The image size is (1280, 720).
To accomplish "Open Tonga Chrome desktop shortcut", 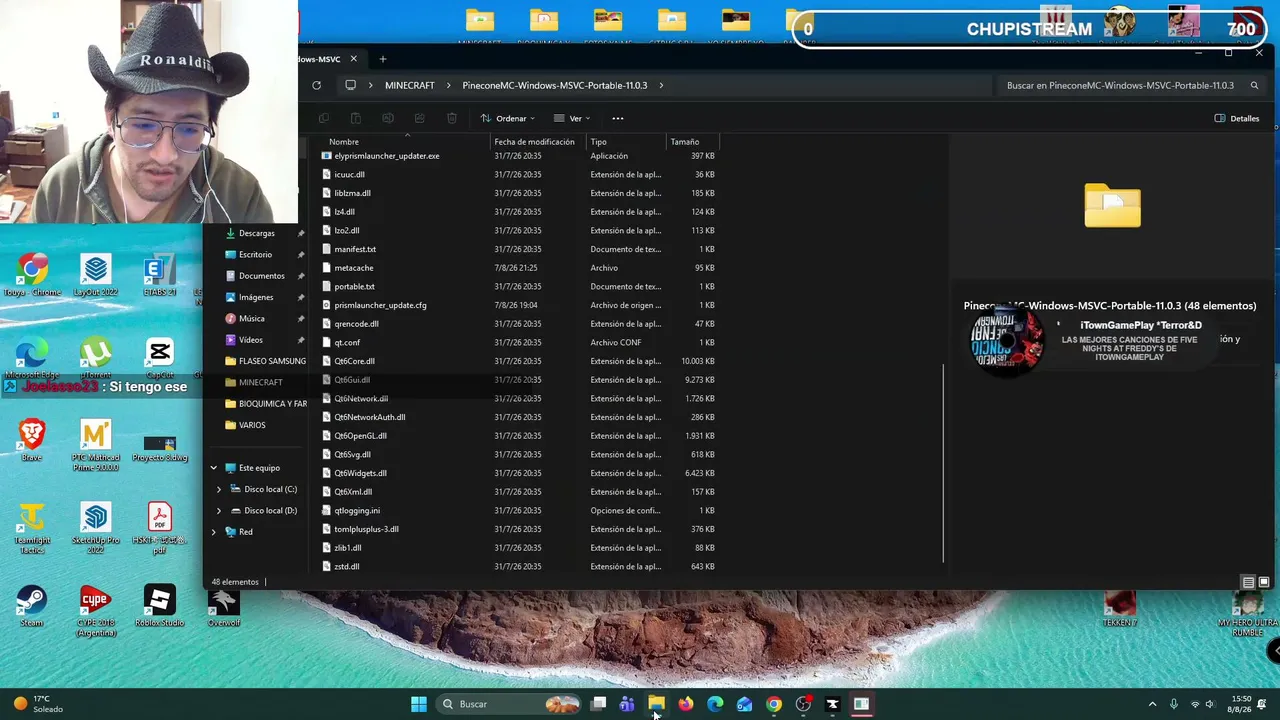I will tap(32, 275).
